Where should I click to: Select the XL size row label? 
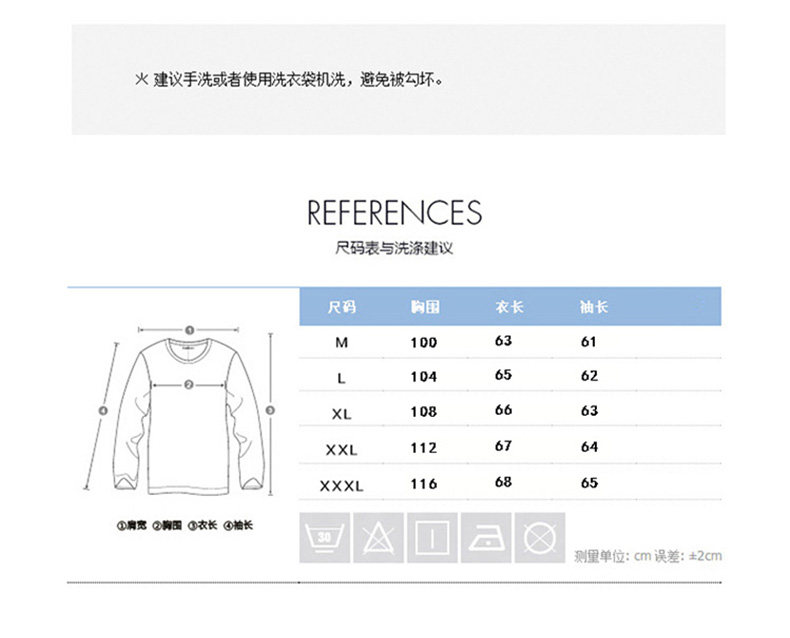point(341,414)
